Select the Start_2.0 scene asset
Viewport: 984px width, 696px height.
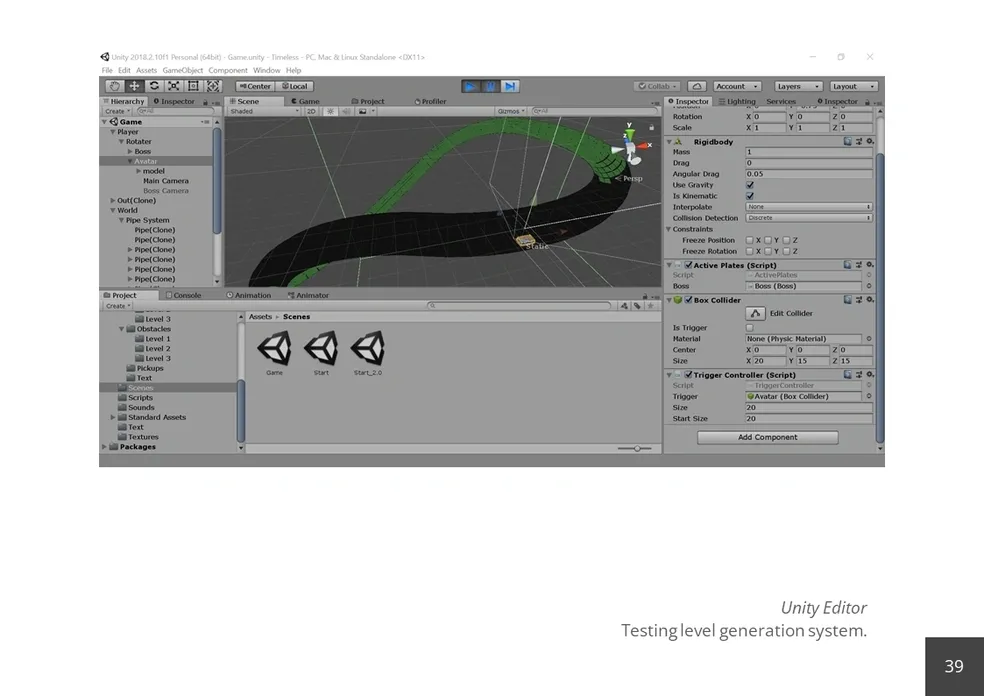coord(368,349)
